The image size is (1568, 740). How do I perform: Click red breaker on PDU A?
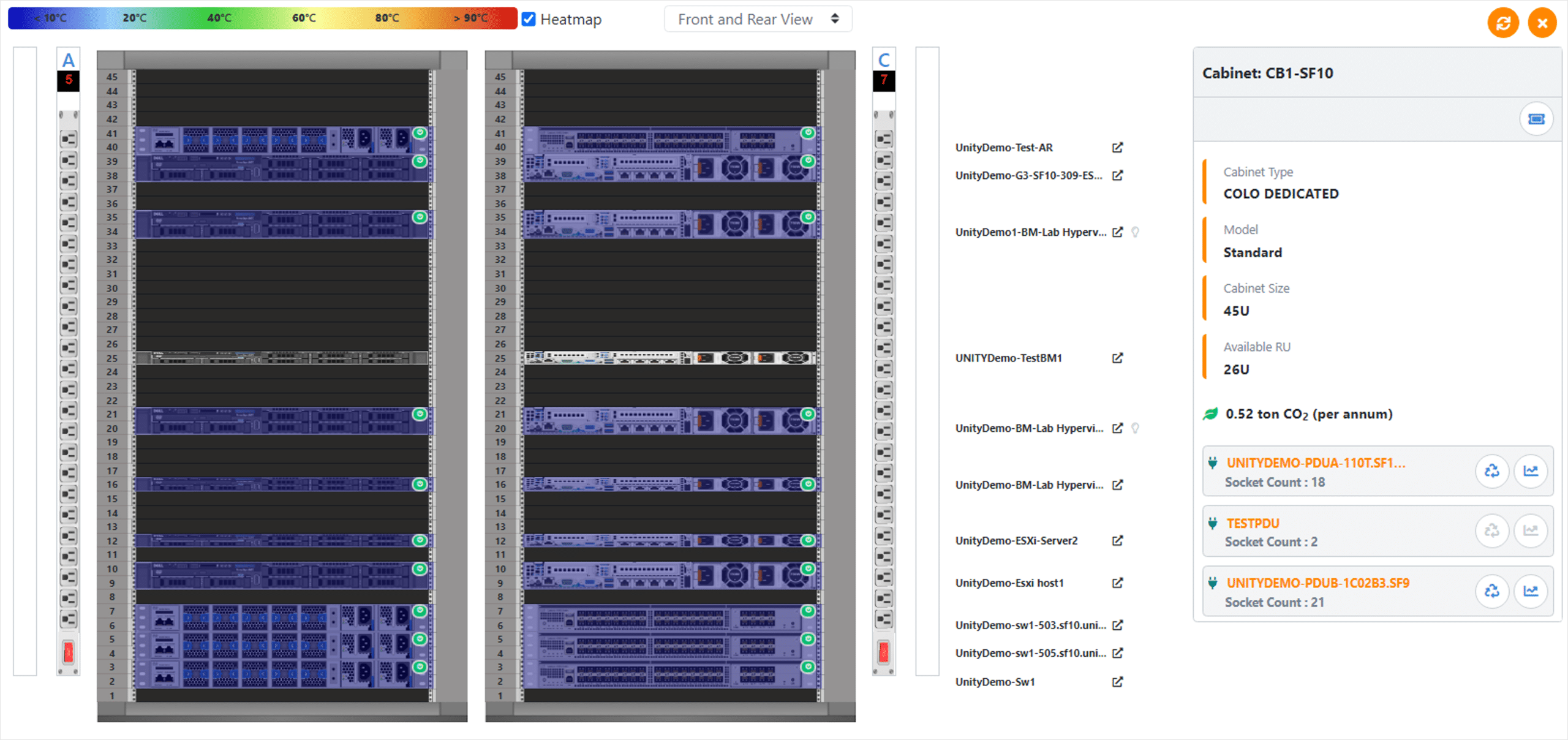pos(68,652)
